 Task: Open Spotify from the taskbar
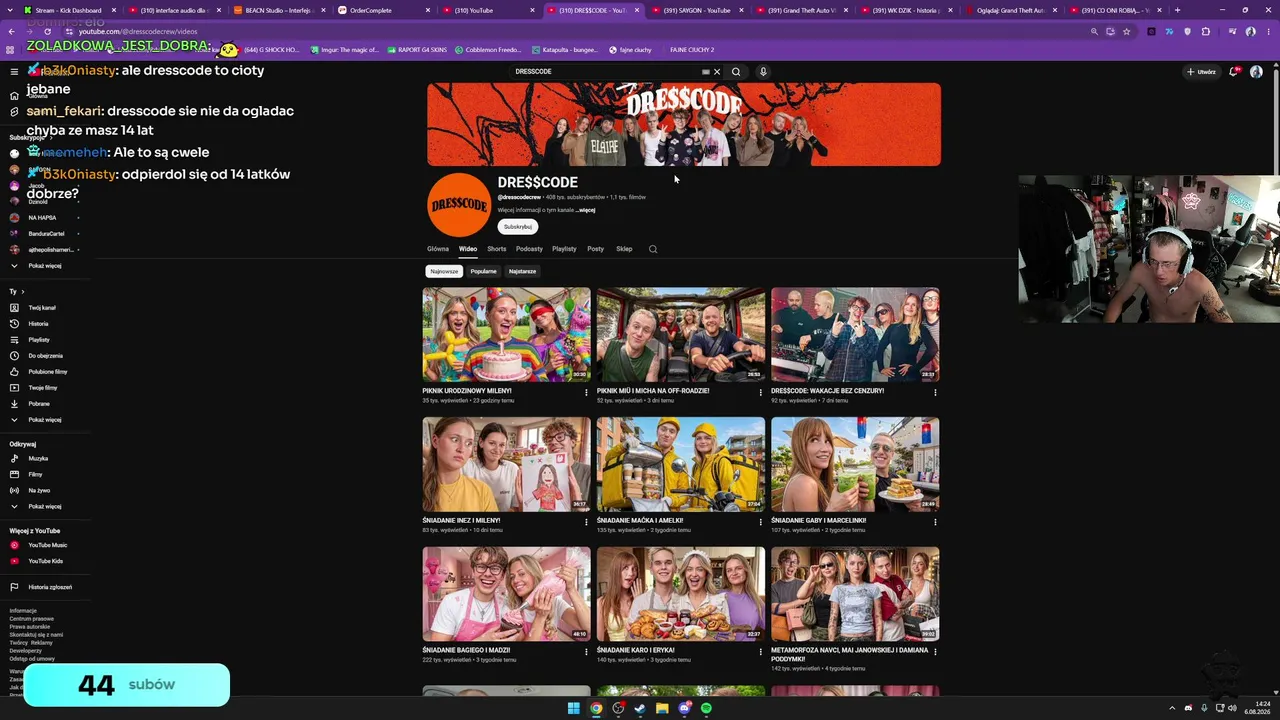pyautogui.click(x=706, y=708)
